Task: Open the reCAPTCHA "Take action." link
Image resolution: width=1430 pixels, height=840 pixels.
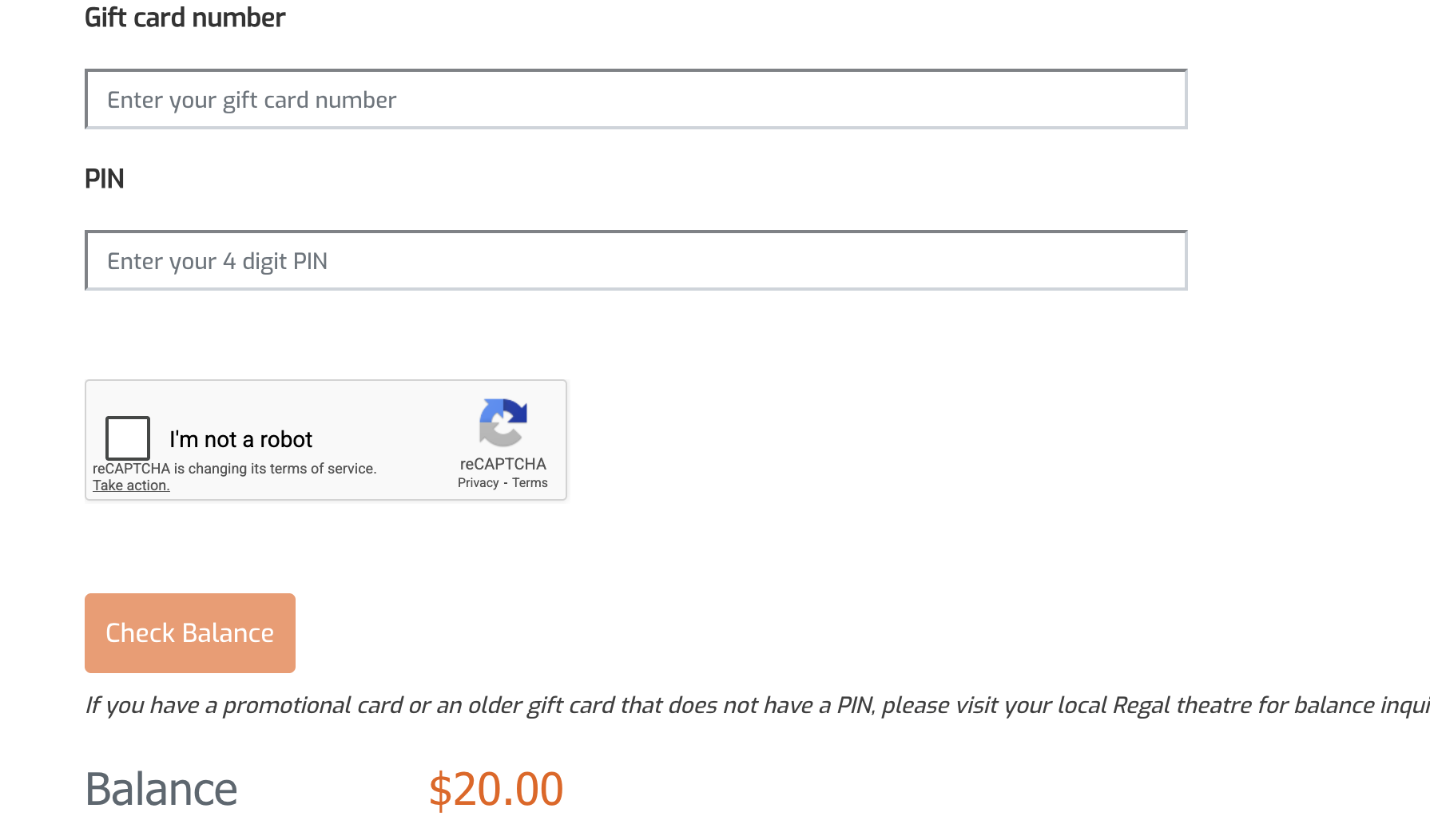Action: point(131,485)
